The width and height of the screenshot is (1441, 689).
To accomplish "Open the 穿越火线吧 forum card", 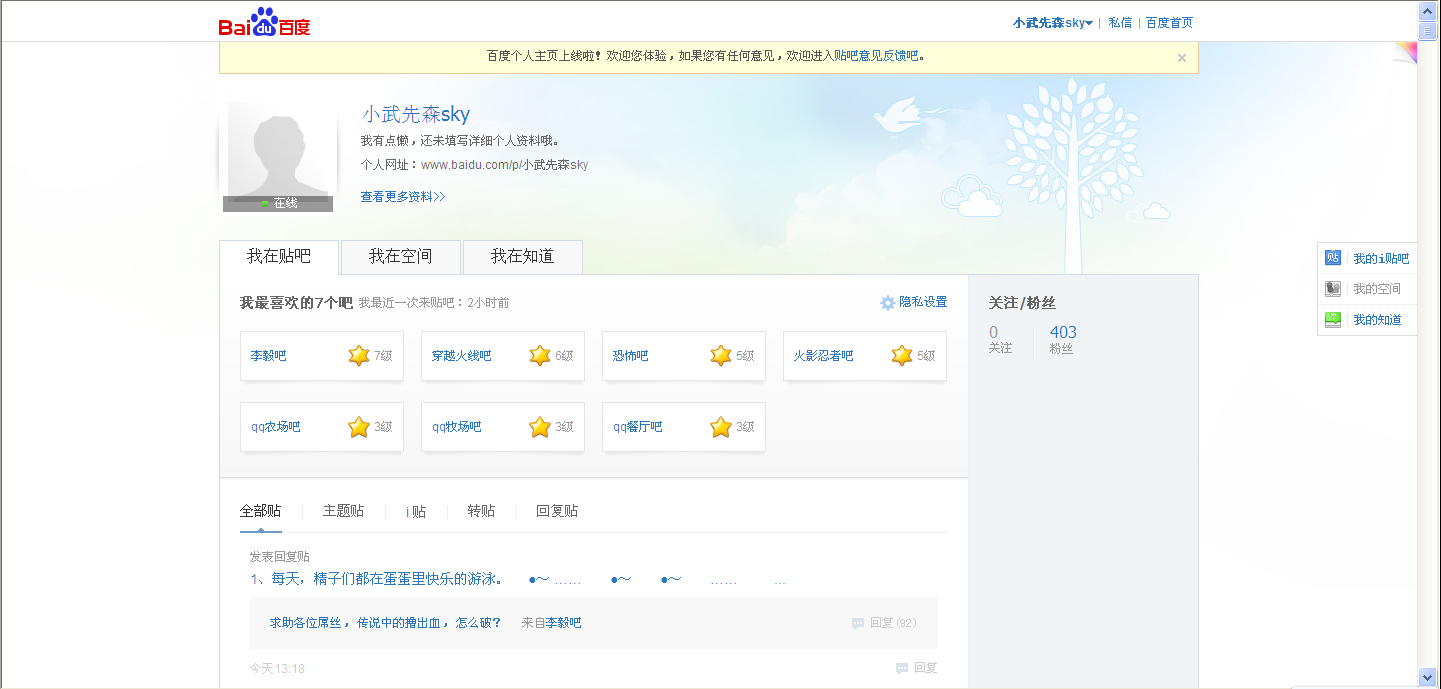I will point(503,356).
